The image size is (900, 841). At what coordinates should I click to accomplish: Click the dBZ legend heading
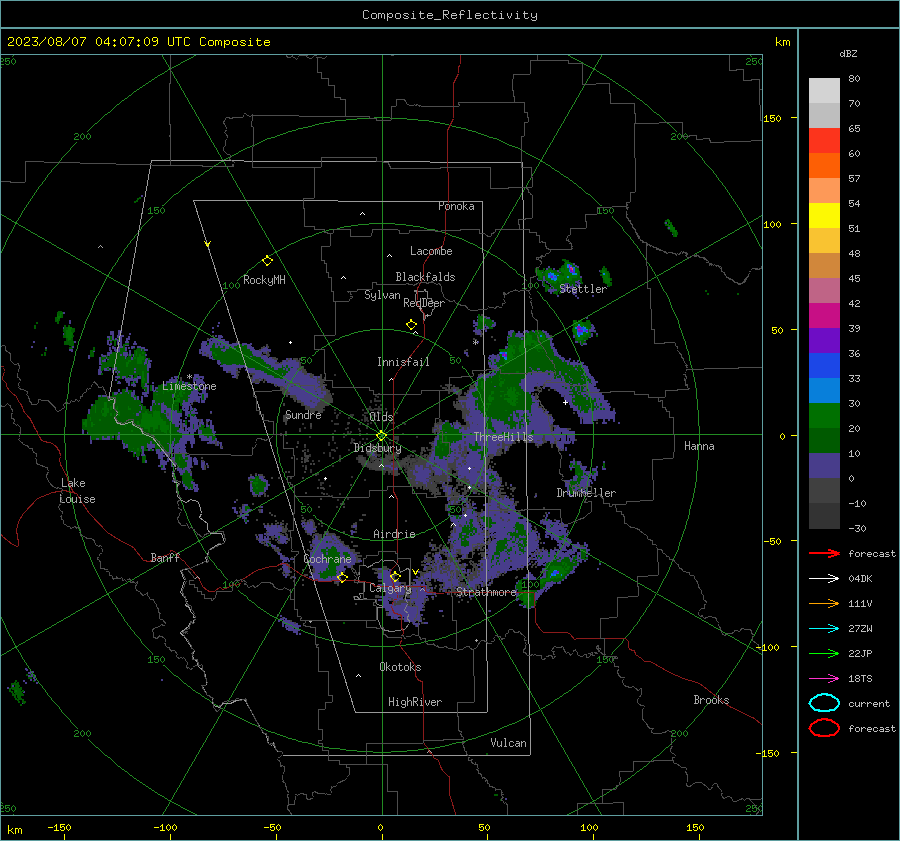point(848,54)
